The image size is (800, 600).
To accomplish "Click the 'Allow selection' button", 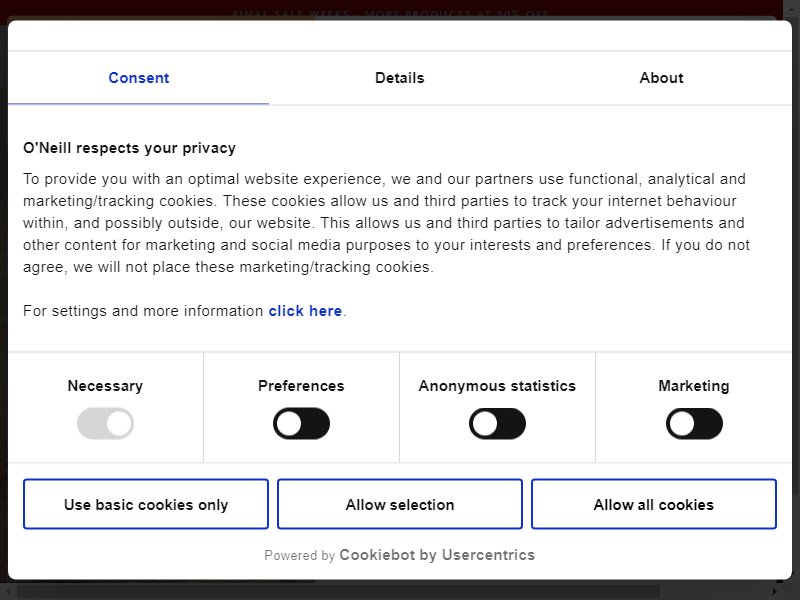I will point(400,504).
